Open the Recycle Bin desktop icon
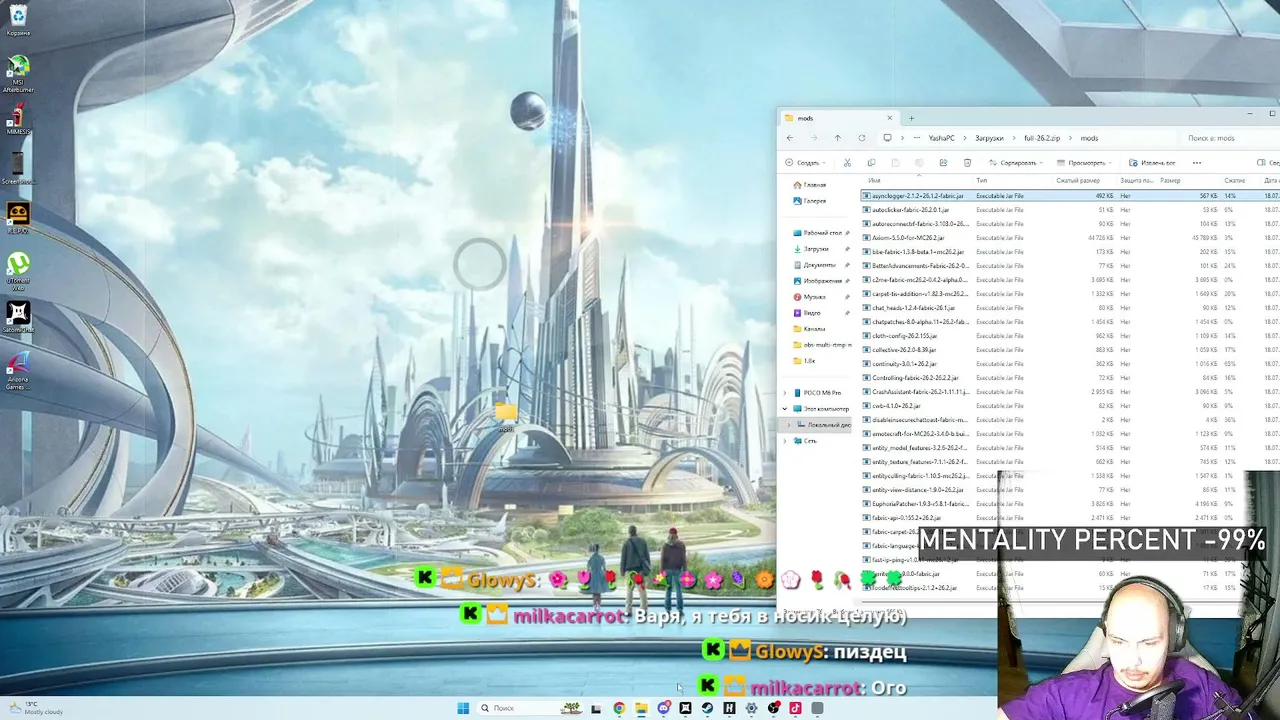This screenshot has width=1280, height=720. tap(18, 19)
